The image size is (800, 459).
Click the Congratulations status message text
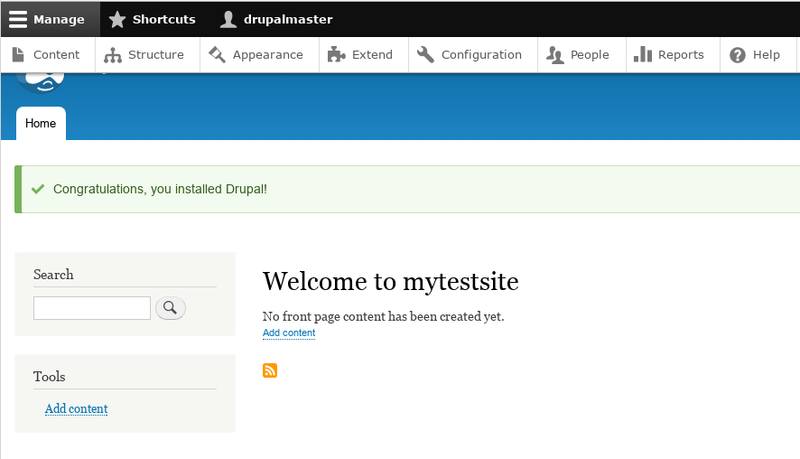tap(160, 189)
